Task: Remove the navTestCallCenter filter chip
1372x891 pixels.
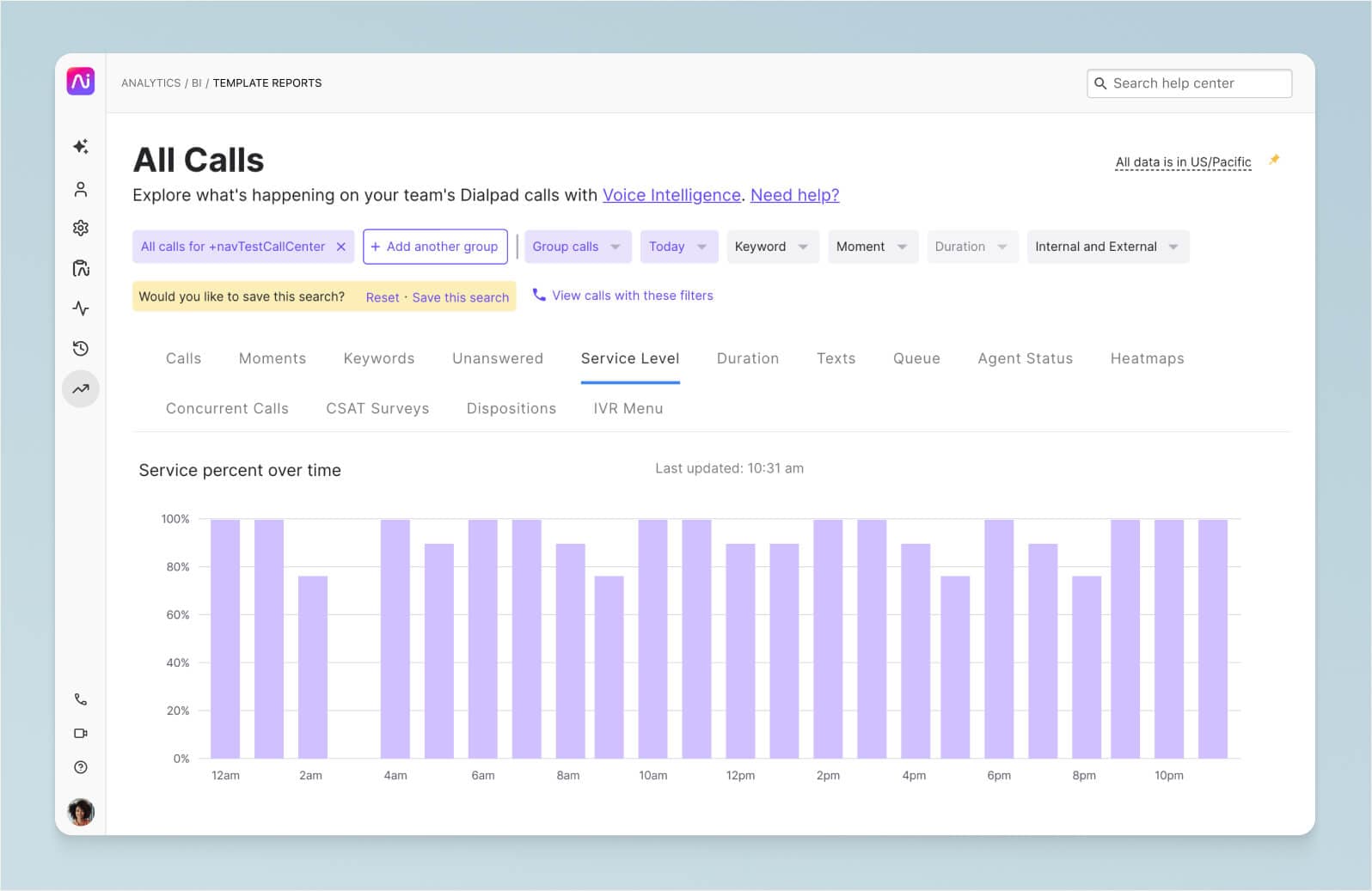Action: click(341, 247)
